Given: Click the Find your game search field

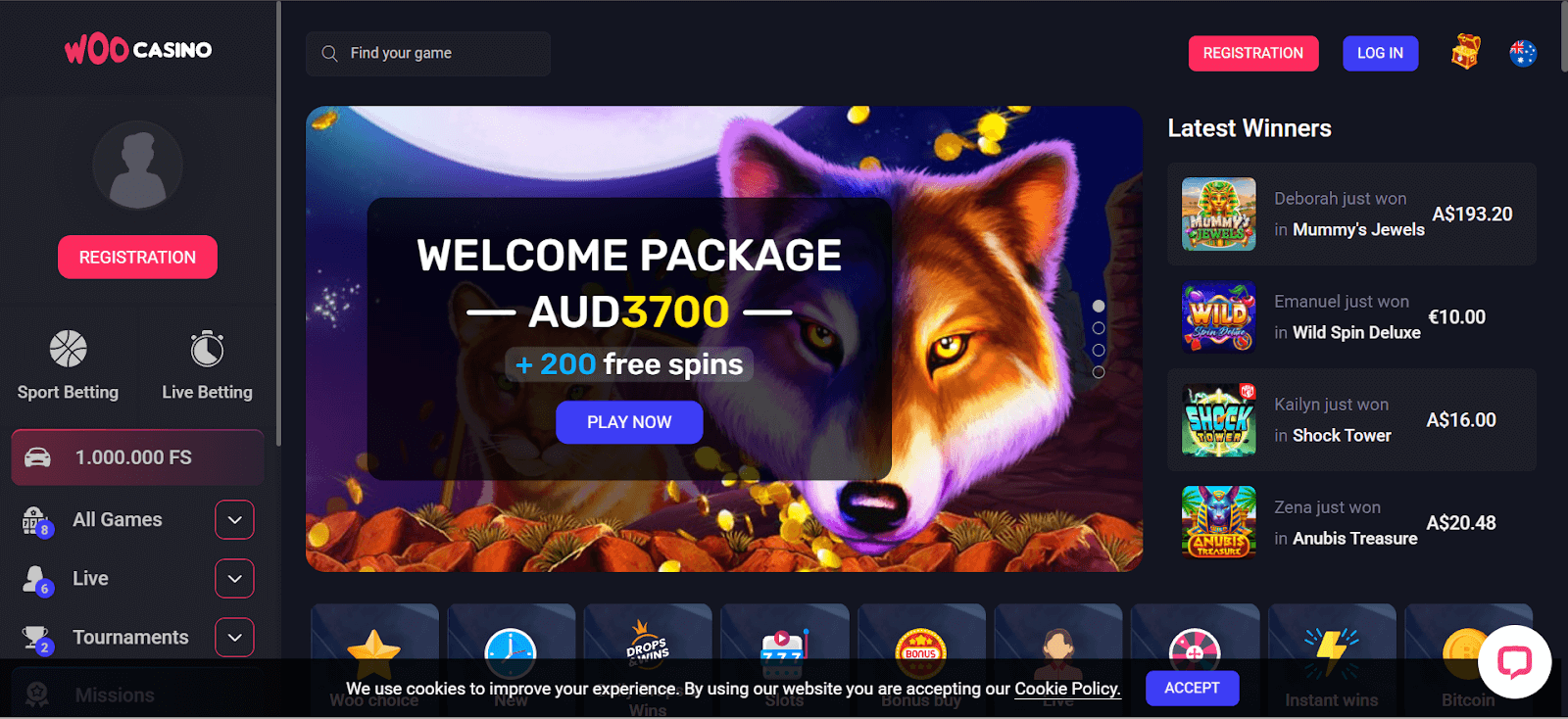Looking at the screenshot, I should pyautogui.click(x=428, y=54).
